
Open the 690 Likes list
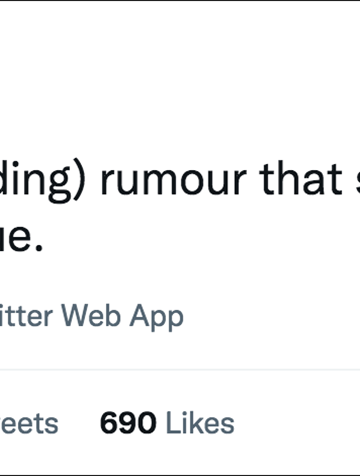tap(167, 423)
